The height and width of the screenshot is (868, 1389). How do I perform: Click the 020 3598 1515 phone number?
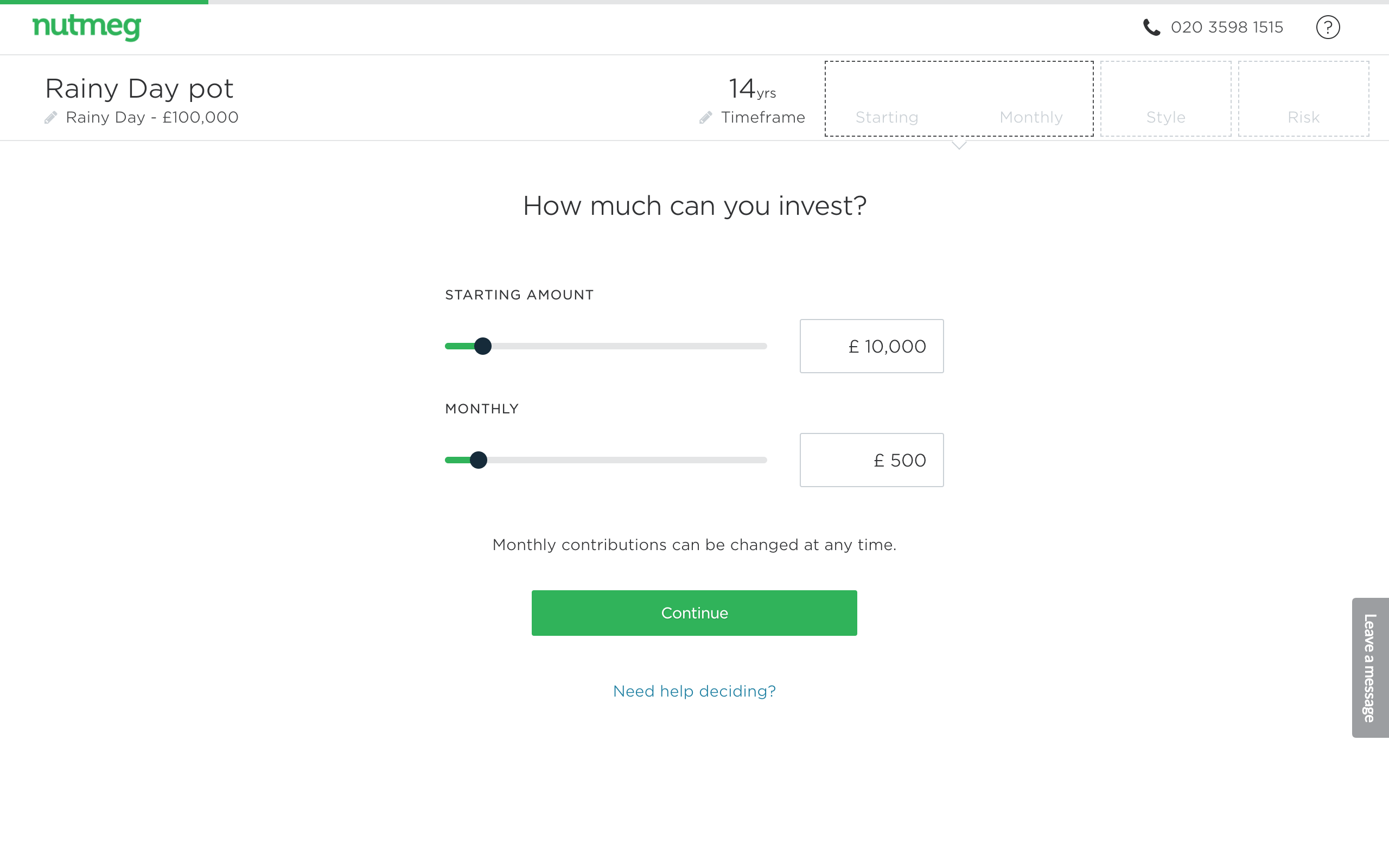pyautogui.click(x=1227, y=27)
